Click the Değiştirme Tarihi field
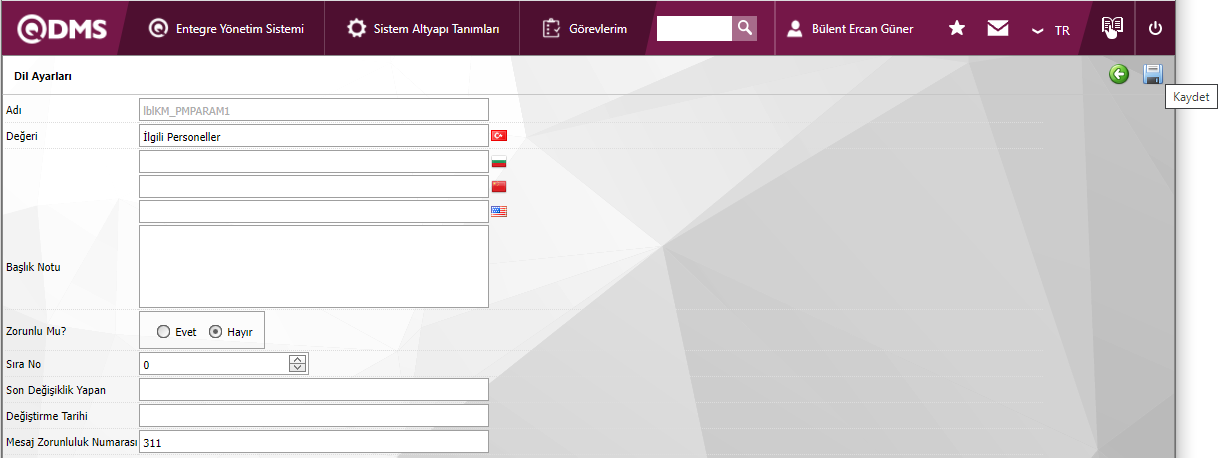 [313, 416]
